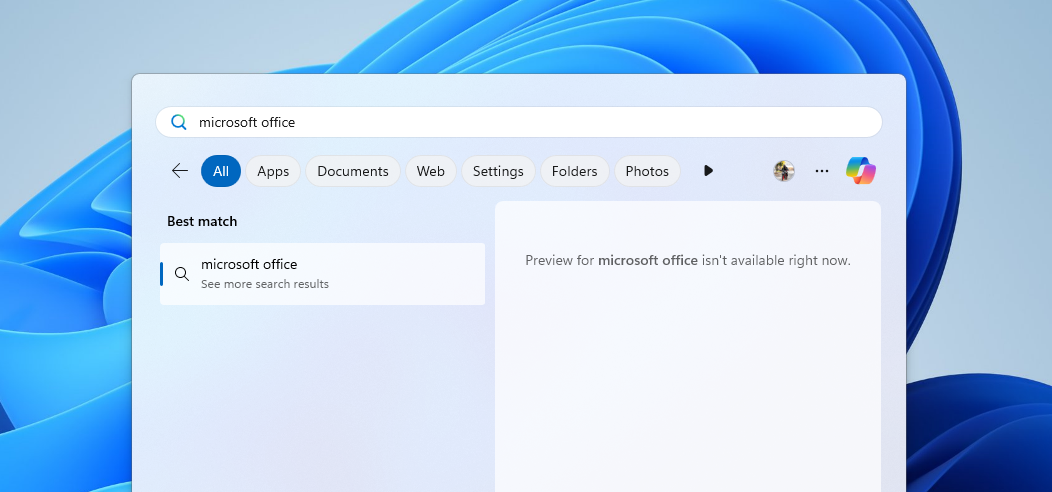Choose the Photos filter
The image size is (1052, 492).
(647, 171)
